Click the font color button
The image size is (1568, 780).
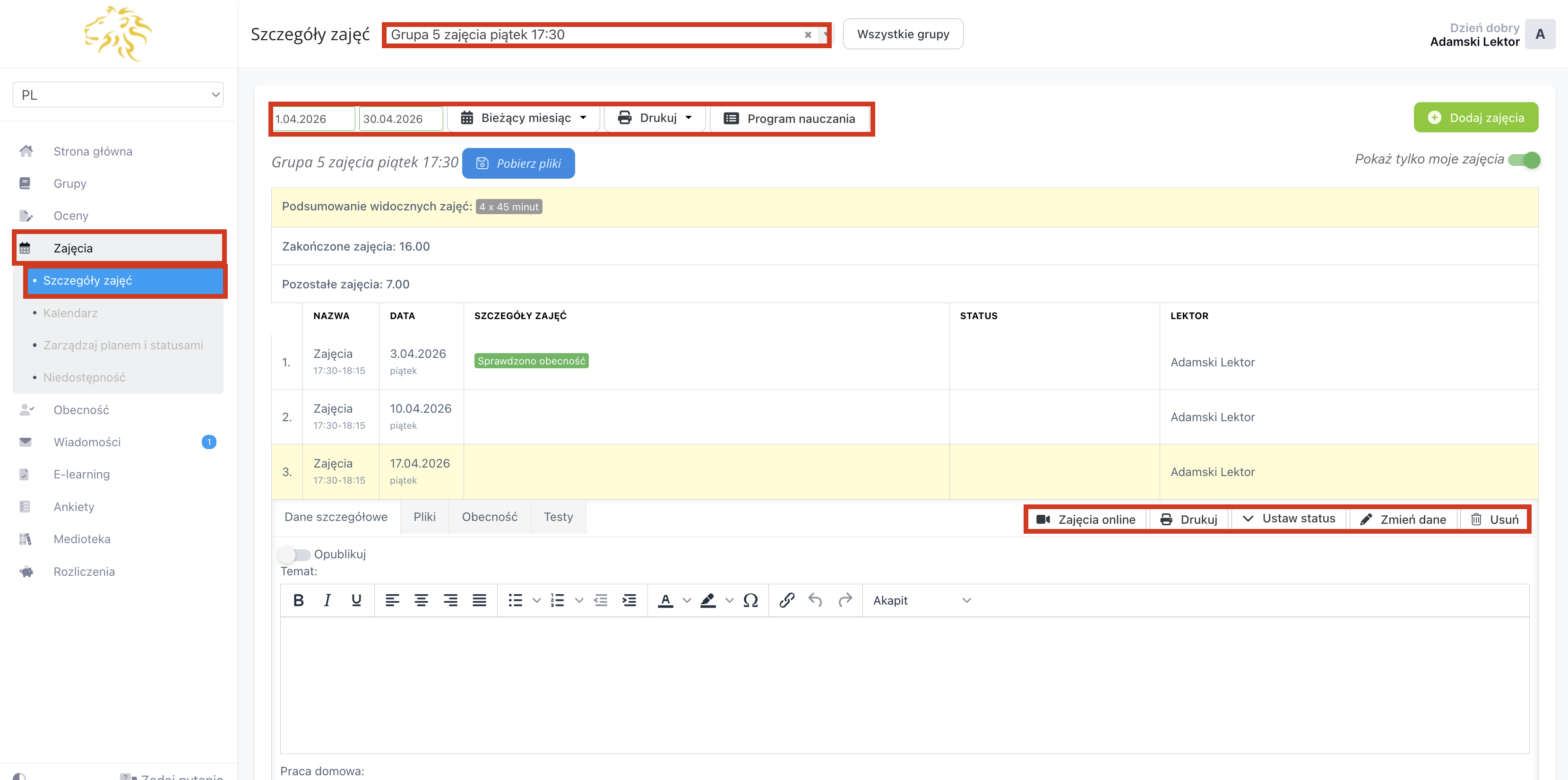(x=666, y=600)
